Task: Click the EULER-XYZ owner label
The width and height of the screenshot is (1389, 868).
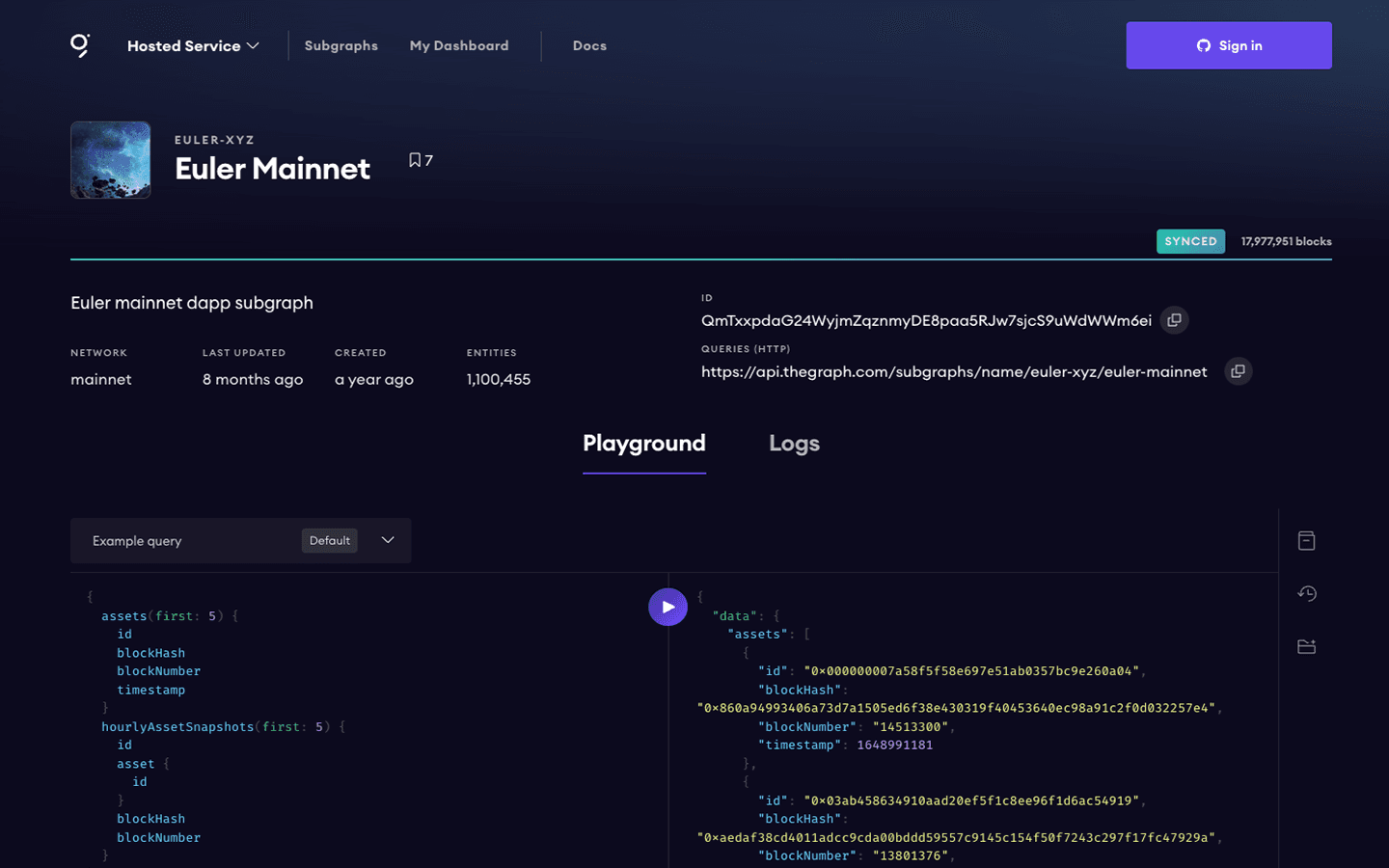Action: 214,140
